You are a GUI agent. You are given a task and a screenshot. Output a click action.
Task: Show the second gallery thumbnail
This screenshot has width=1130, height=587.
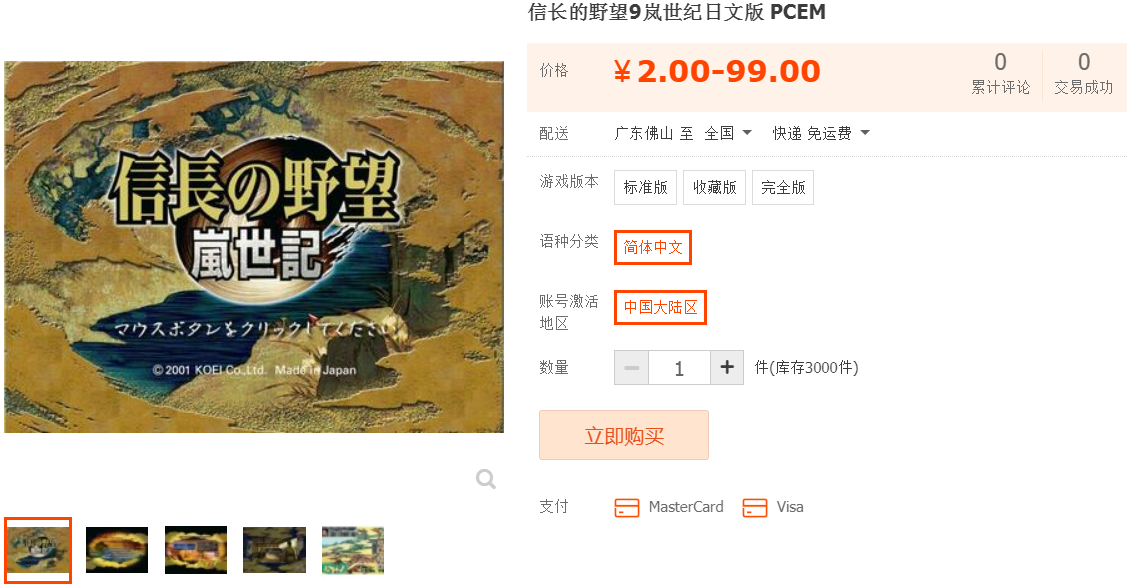click(117, 550)
